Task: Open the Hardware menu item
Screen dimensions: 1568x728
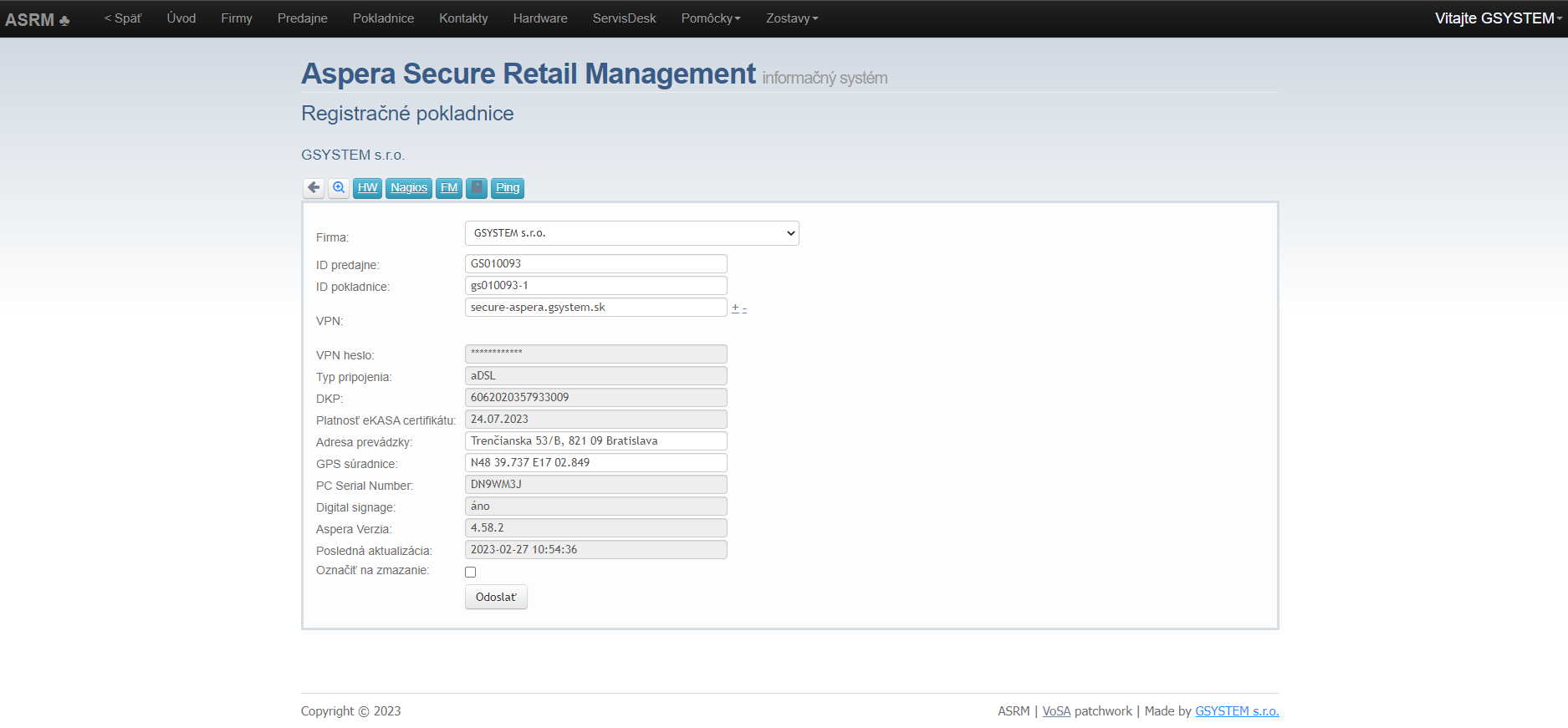Action: point(540,18)
